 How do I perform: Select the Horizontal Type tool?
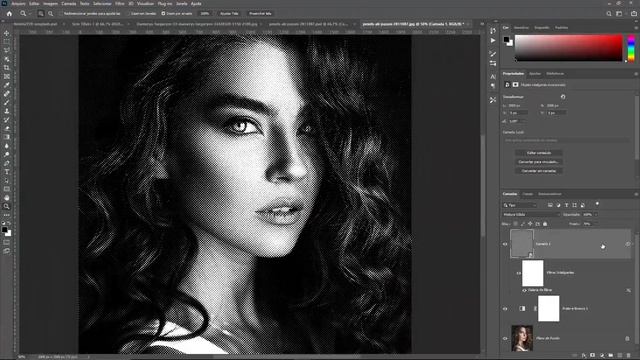tap(7, 172)
